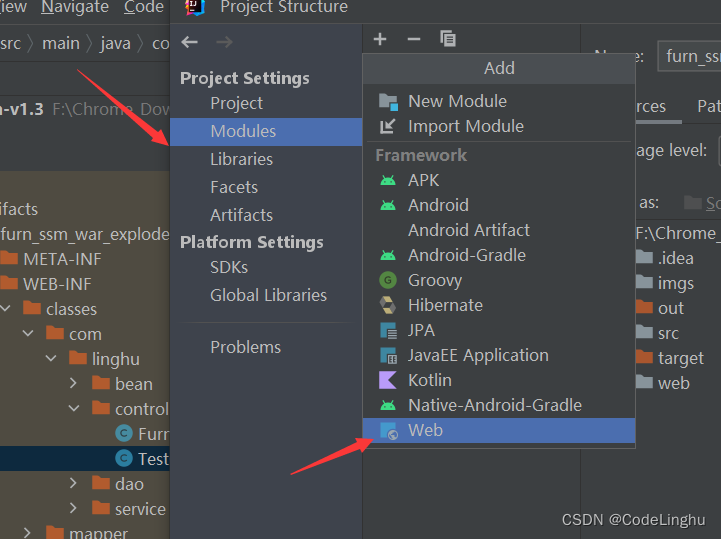
Task: Choose Import Module option
Action: [x=465, y=126]
